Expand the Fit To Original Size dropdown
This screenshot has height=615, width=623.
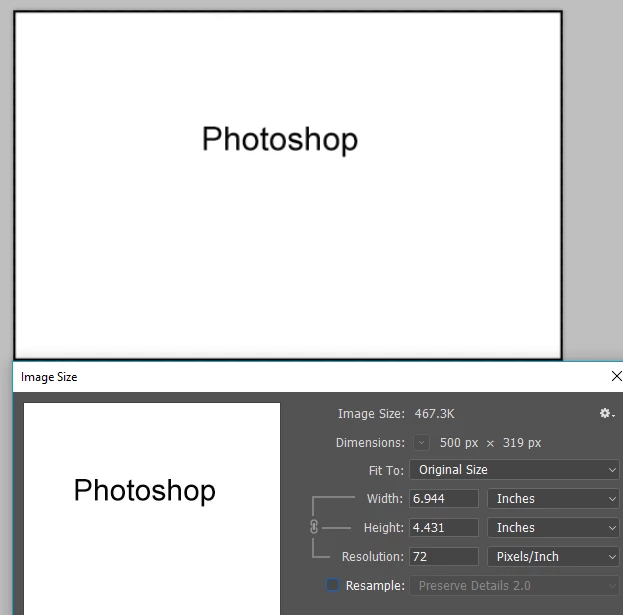[x=514, y=470]
